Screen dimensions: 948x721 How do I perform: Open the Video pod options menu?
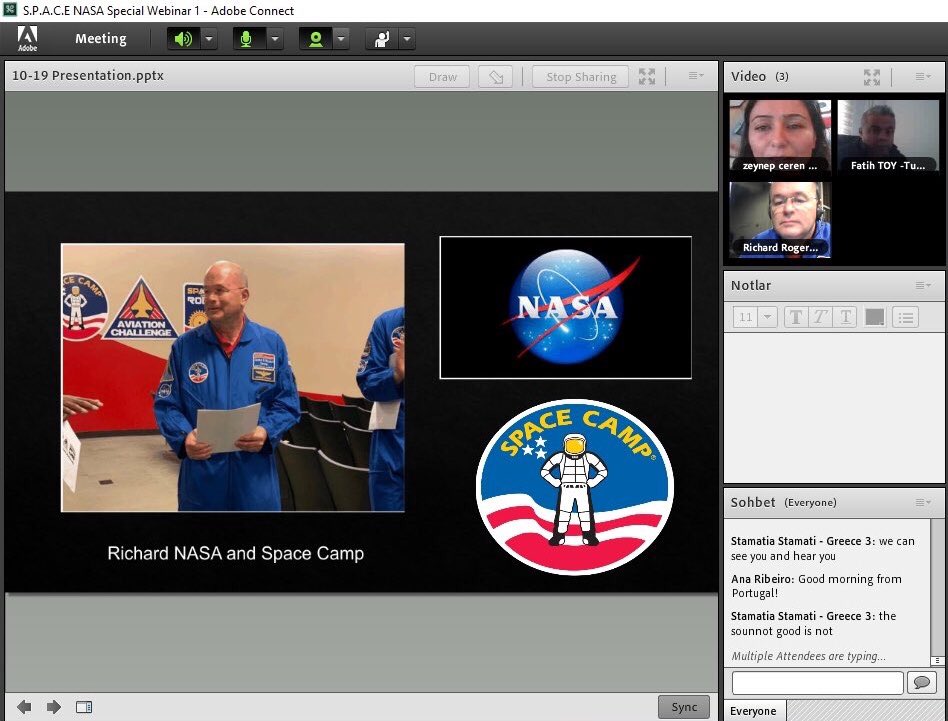[x=923, y=76]
